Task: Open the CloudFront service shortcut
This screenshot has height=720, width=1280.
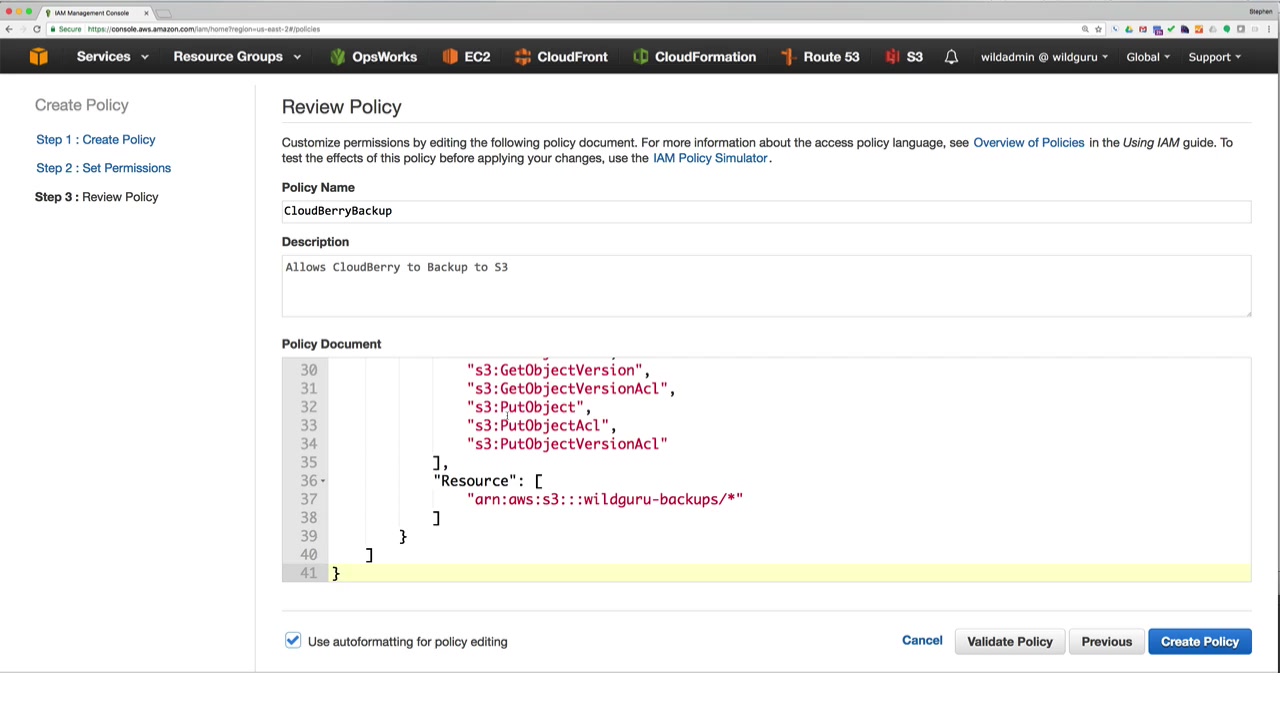Action: point(561,57)
